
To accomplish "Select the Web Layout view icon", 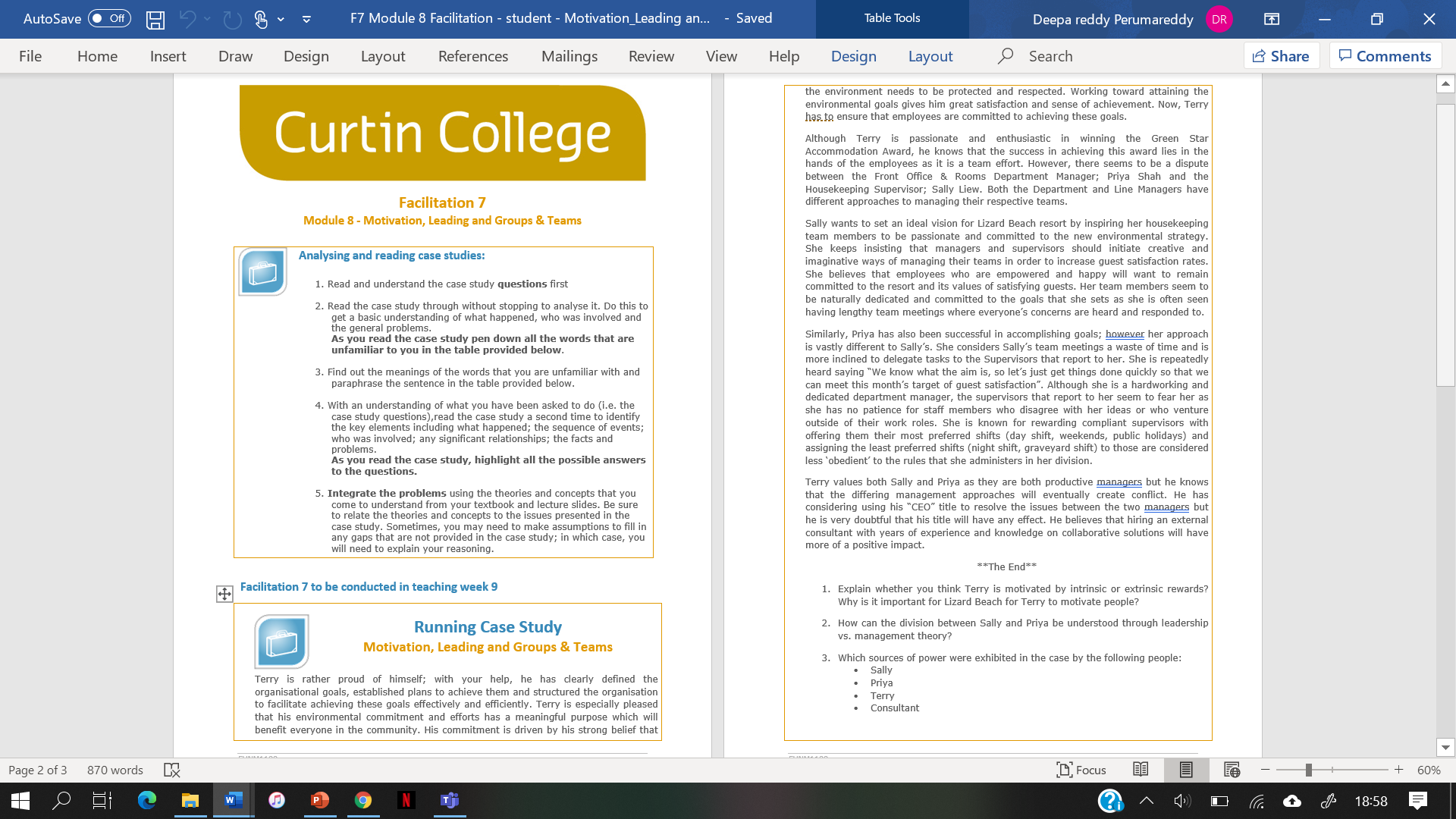I will pyautogui.click(x=1233, y=770).
